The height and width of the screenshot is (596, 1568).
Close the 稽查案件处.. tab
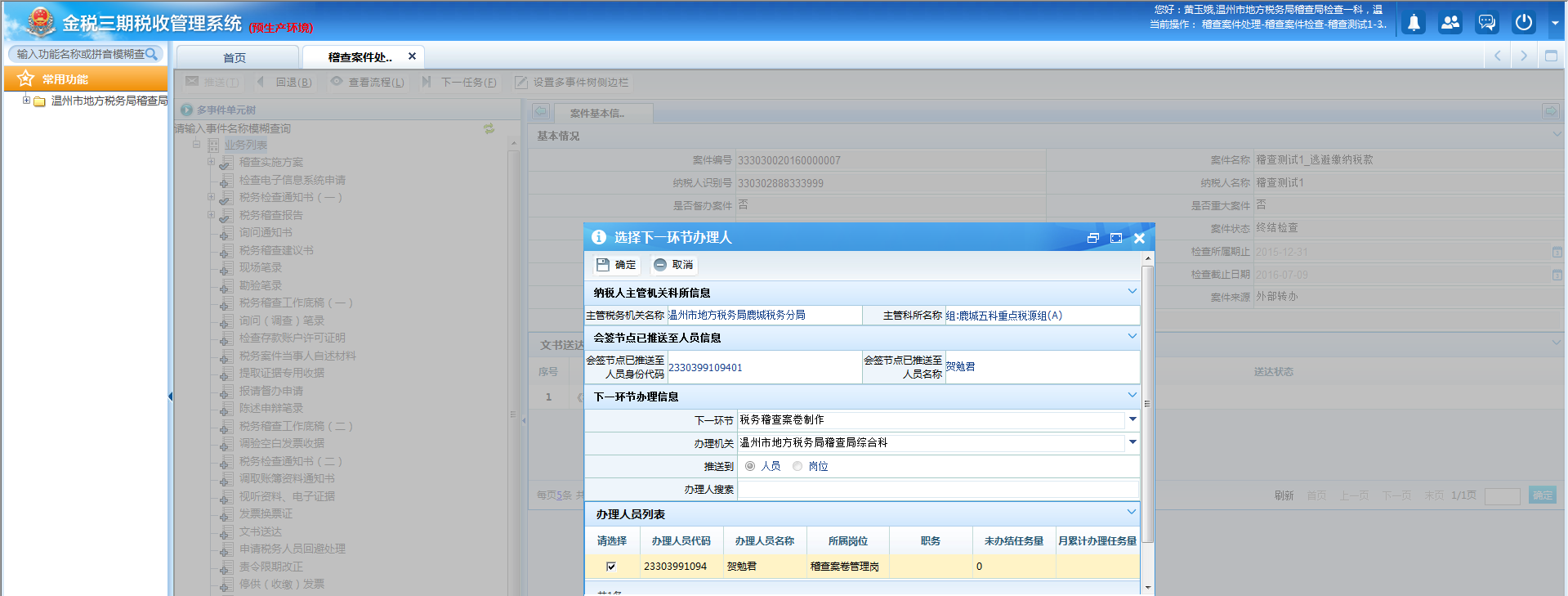[x=412, y=56]
